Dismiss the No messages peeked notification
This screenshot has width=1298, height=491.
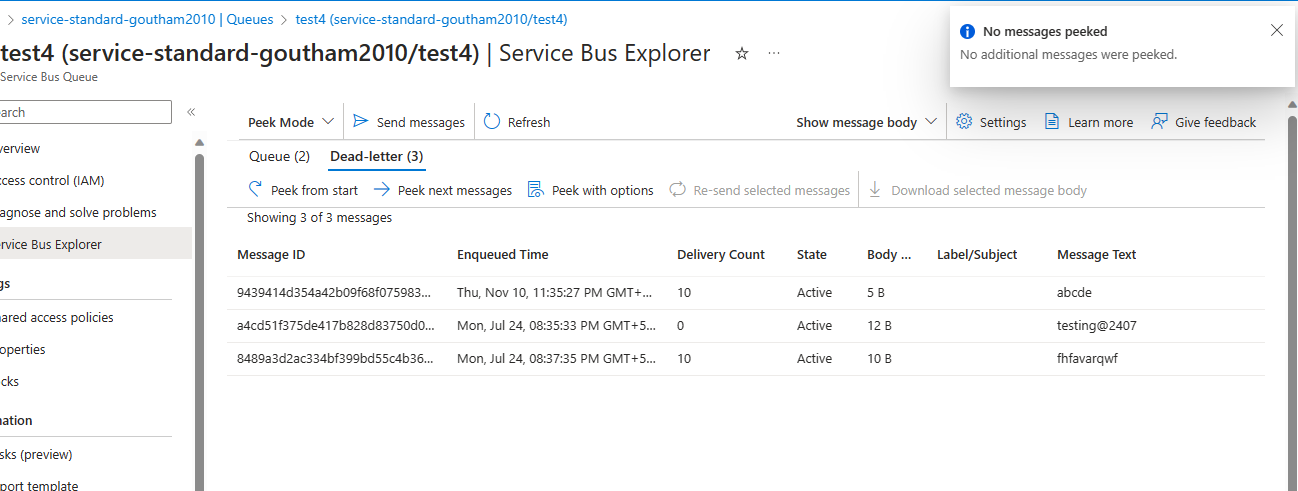(x=1276, y=31)
